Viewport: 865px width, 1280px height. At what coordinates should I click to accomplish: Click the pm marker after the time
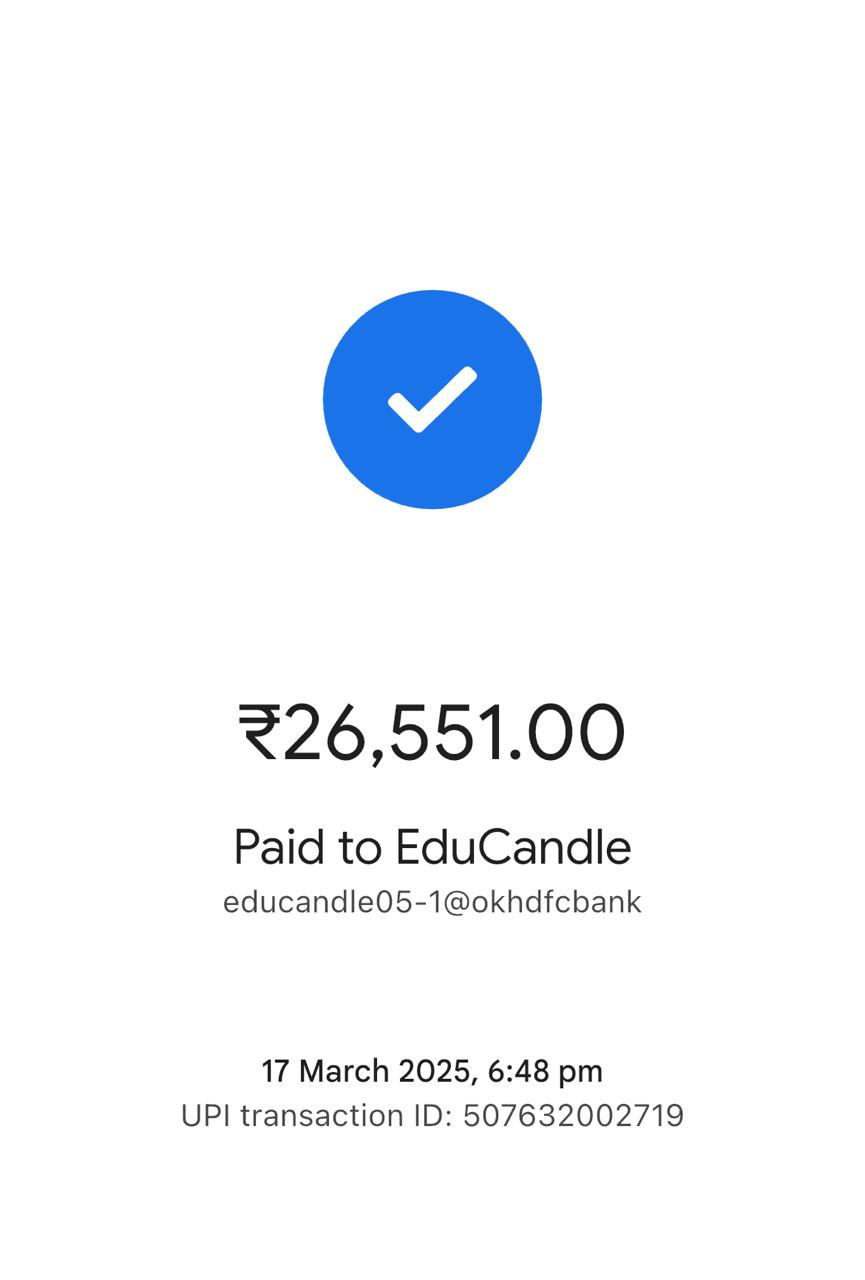click(580, 1071)
